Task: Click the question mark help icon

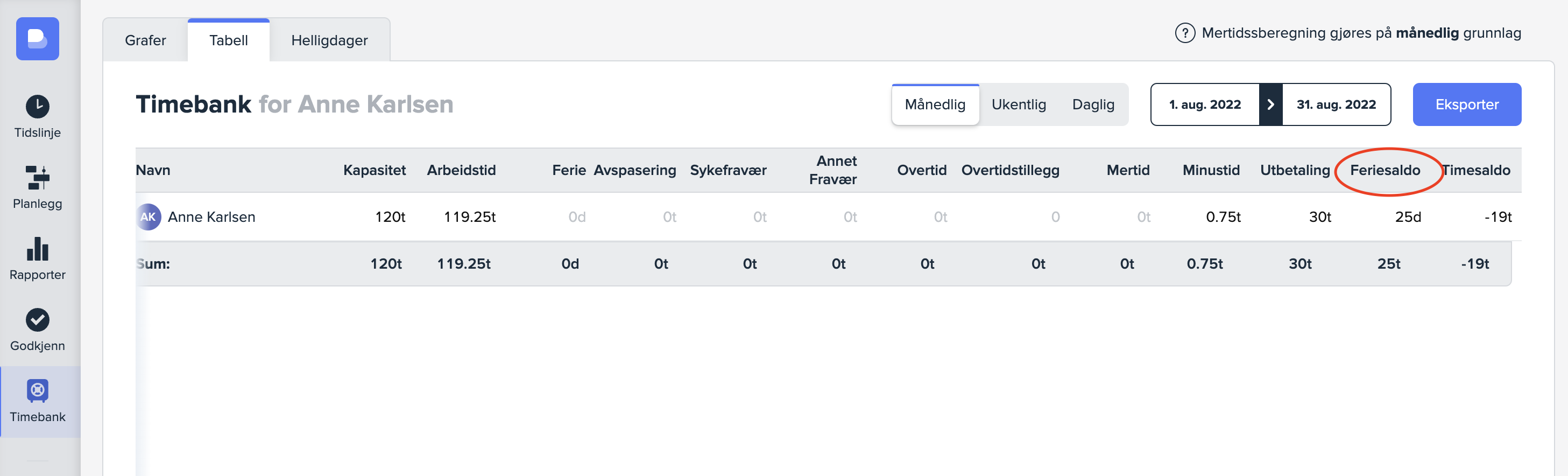Action: pos(1184,33)
